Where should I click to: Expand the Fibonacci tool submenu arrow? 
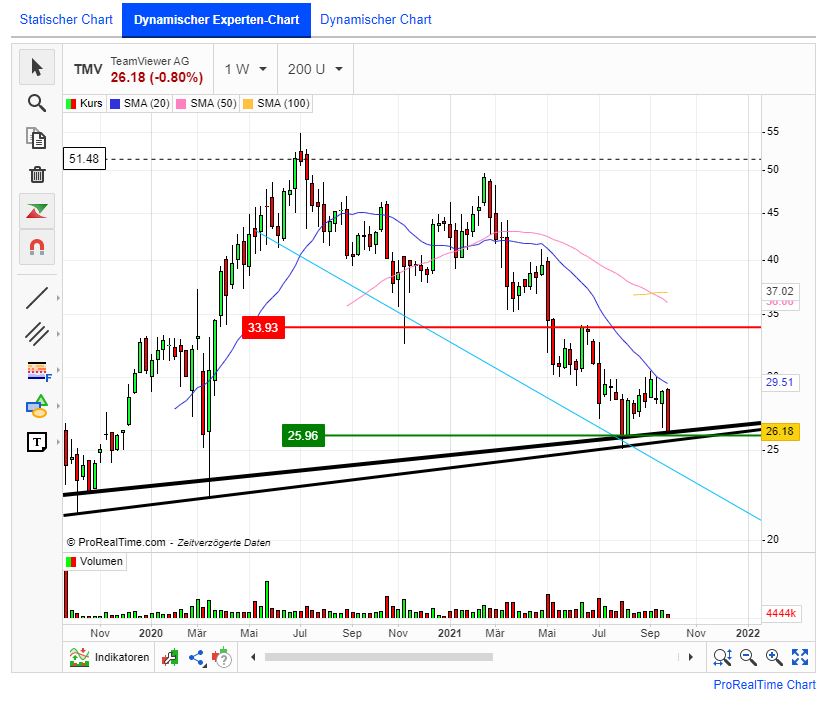(58, 370)
